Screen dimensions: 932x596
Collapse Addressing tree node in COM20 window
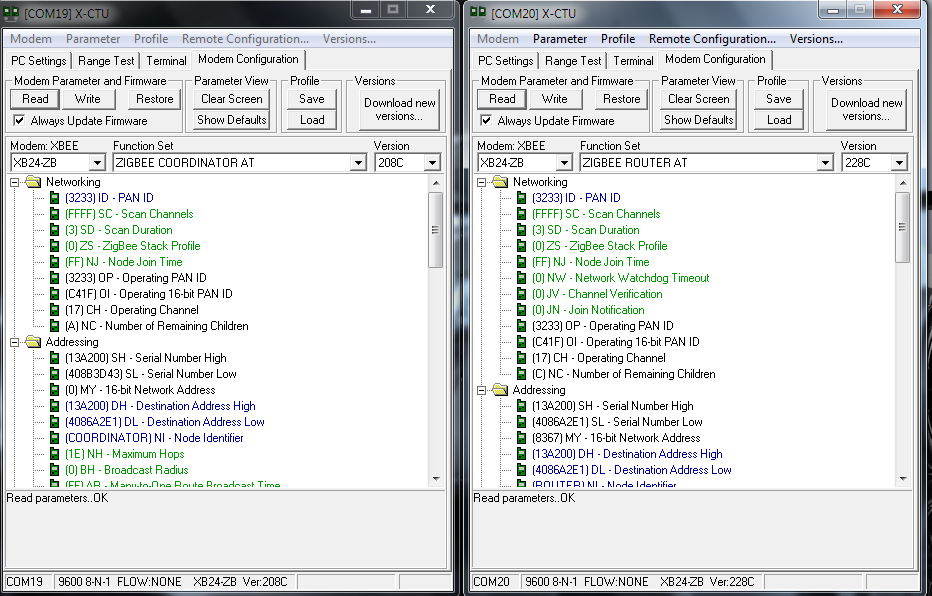(482, 391)
